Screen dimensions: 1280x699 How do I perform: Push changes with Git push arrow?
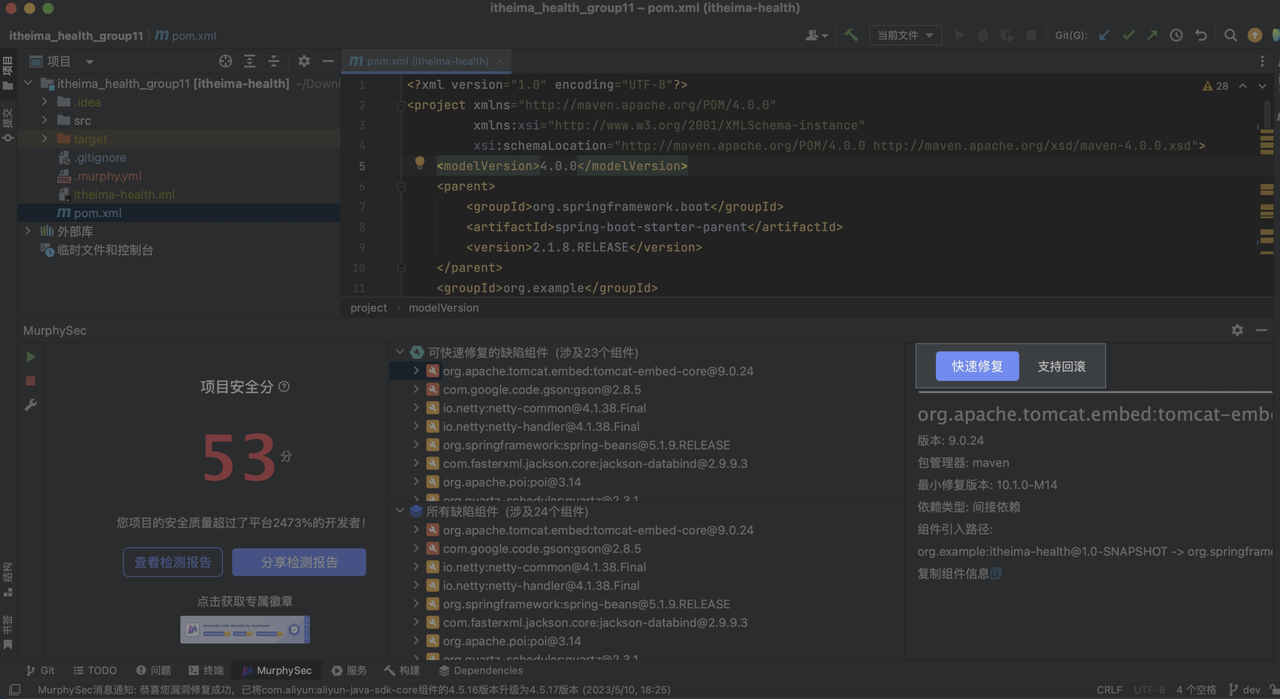(1152, 35)
